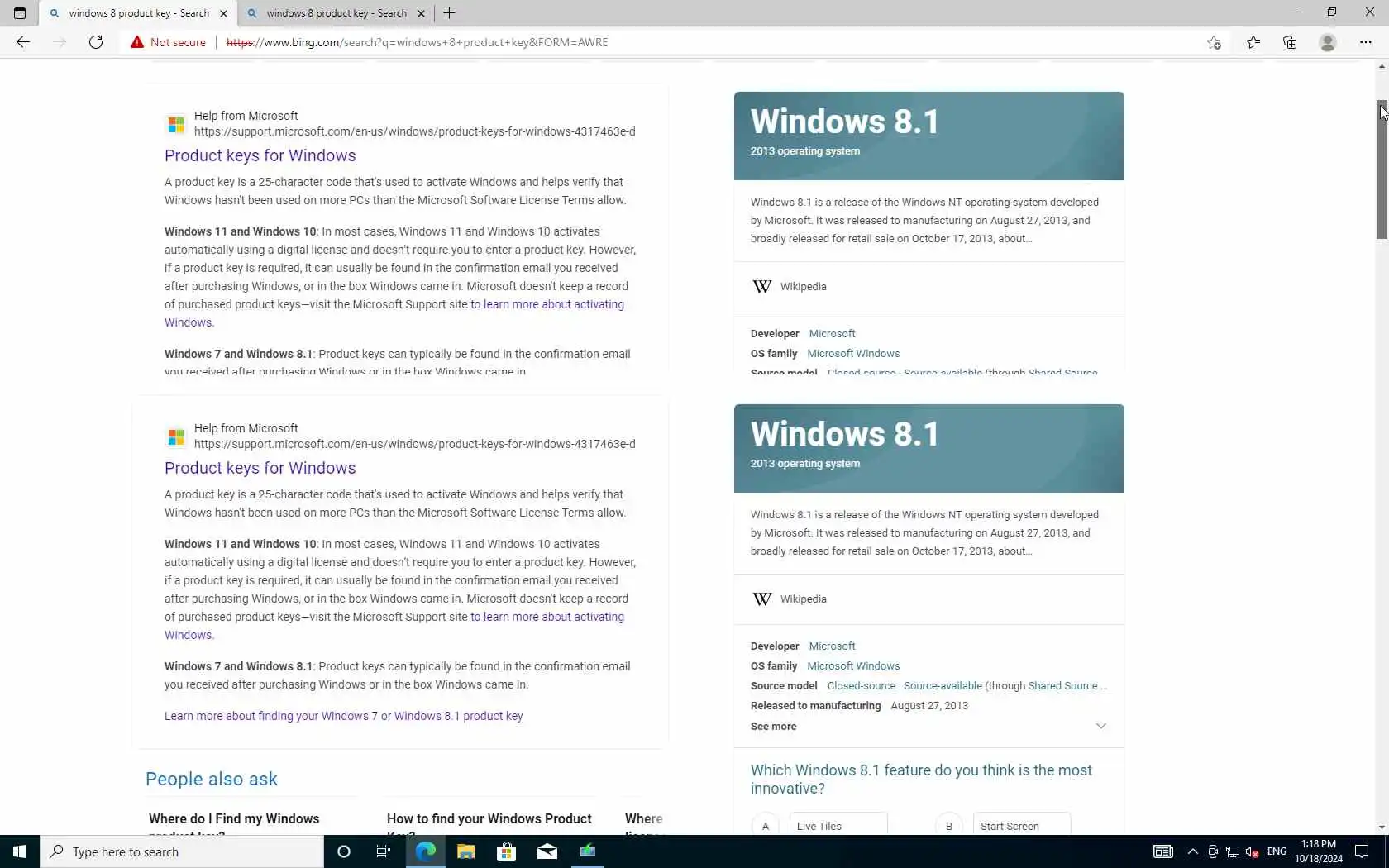Open 'Product keys for Windows' in second result card
This screenshot has height=868, width=1389.
(x=260, y=468)
